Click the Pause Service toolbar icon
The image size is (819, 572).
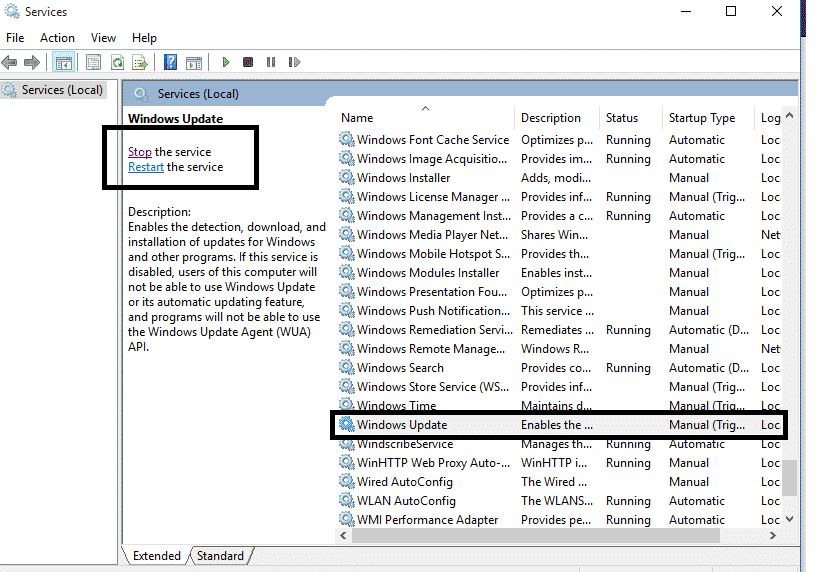click(x=271, y=62)
